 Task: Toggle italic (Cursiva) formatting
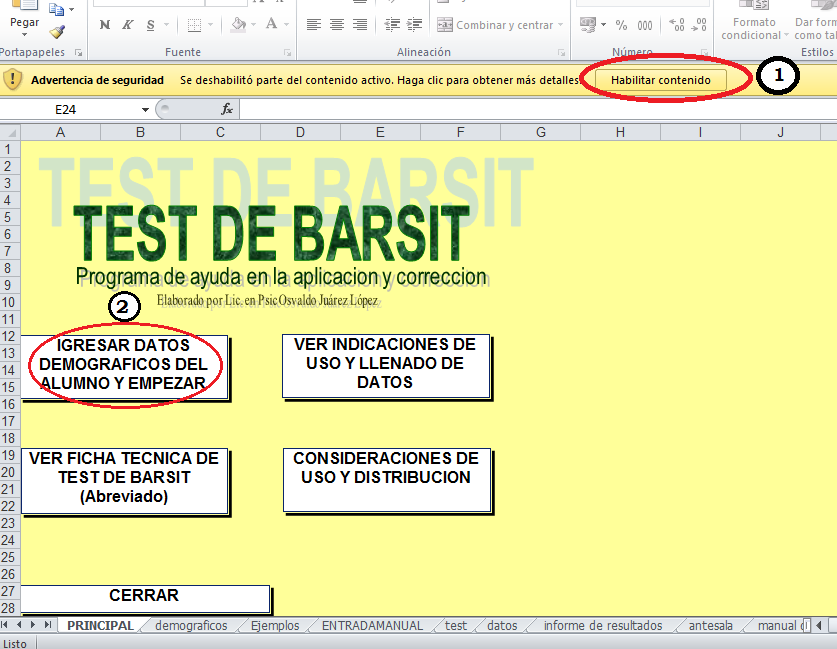128,23
